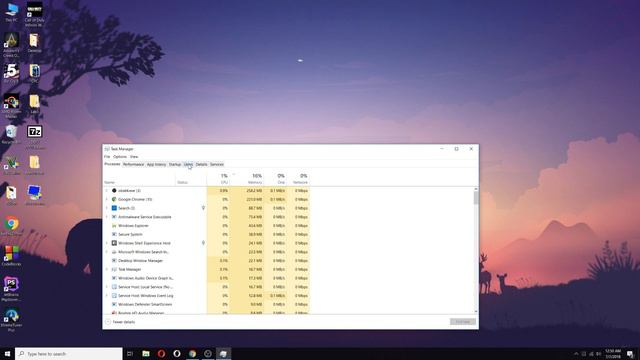640x360 pixels.
Task: Click the leaf icon on Shell Experience Host row
Action: pos(203,243)
